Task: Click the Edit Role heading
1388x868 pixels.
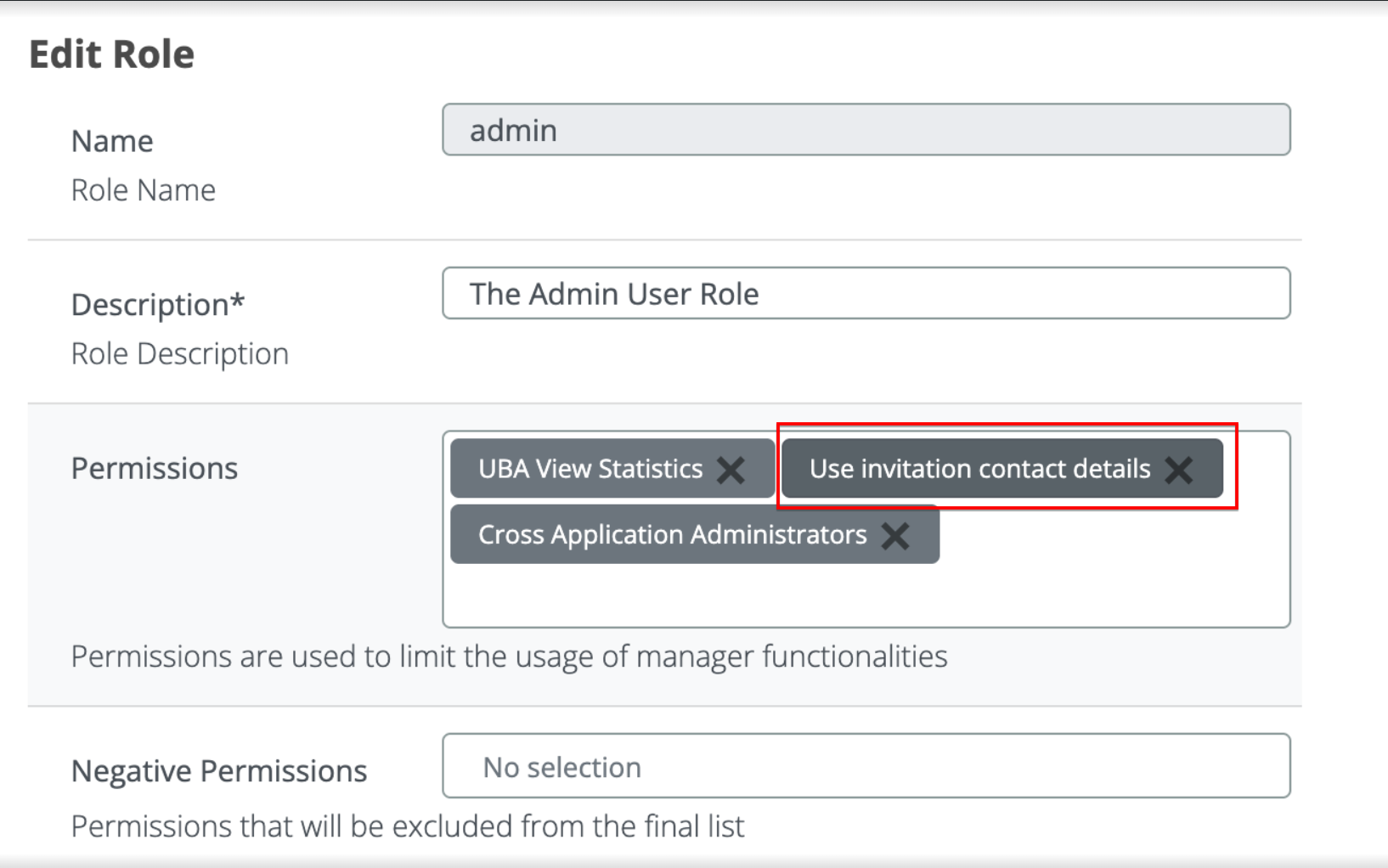Action: [112, 54]
